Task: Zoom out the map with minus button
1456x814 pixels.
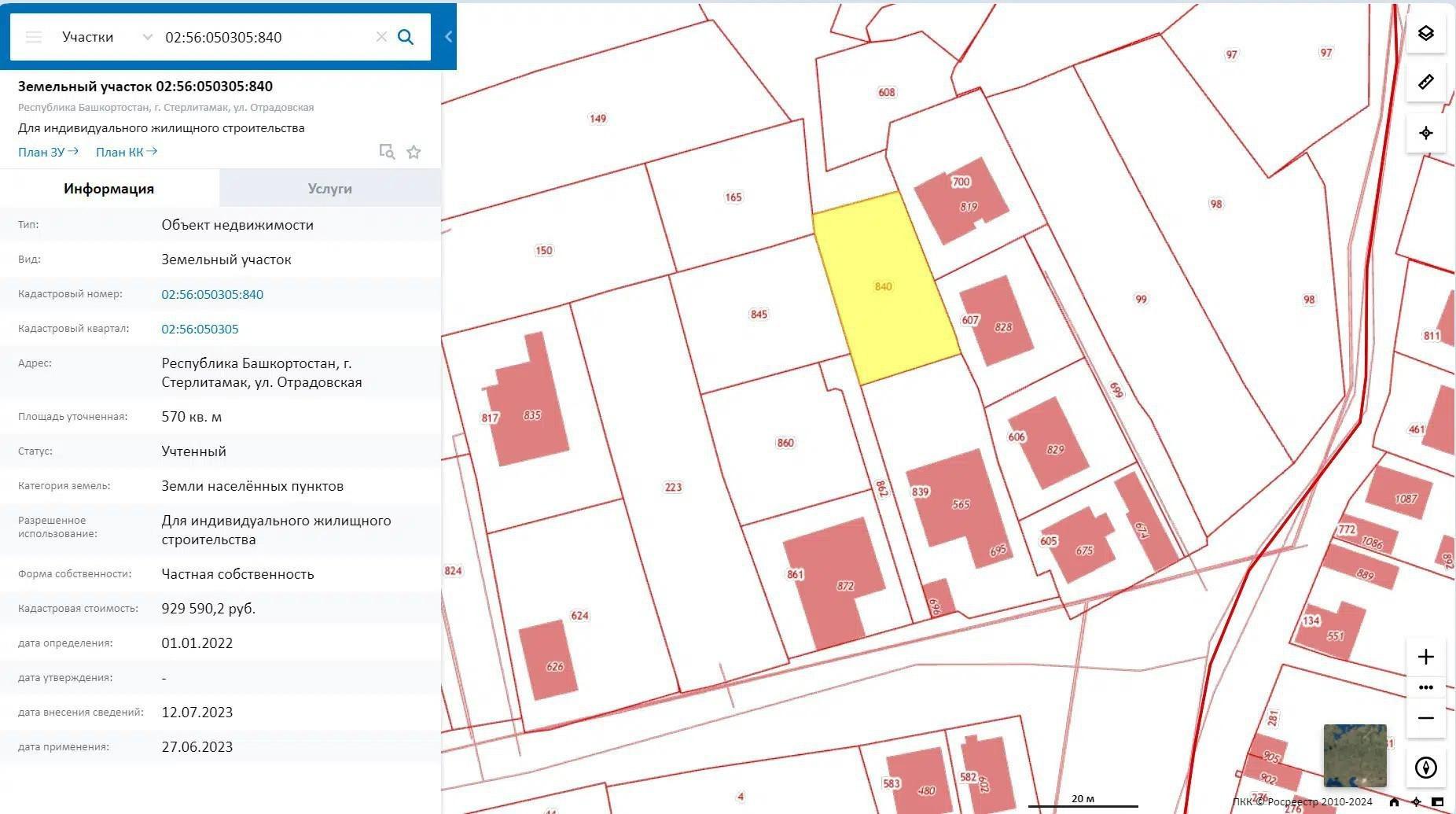Action: tap(1425, 718)
